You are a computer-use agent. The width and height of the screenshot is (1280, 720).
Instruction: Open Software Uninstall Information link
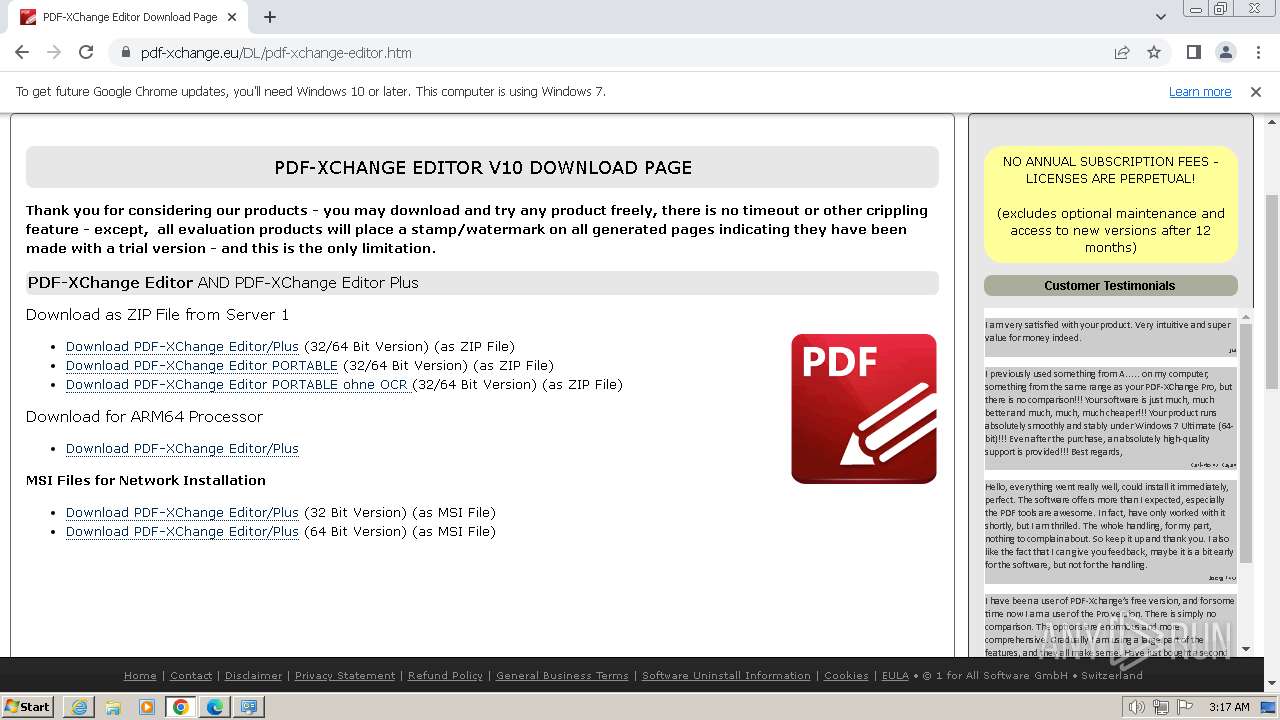(726, 675)
